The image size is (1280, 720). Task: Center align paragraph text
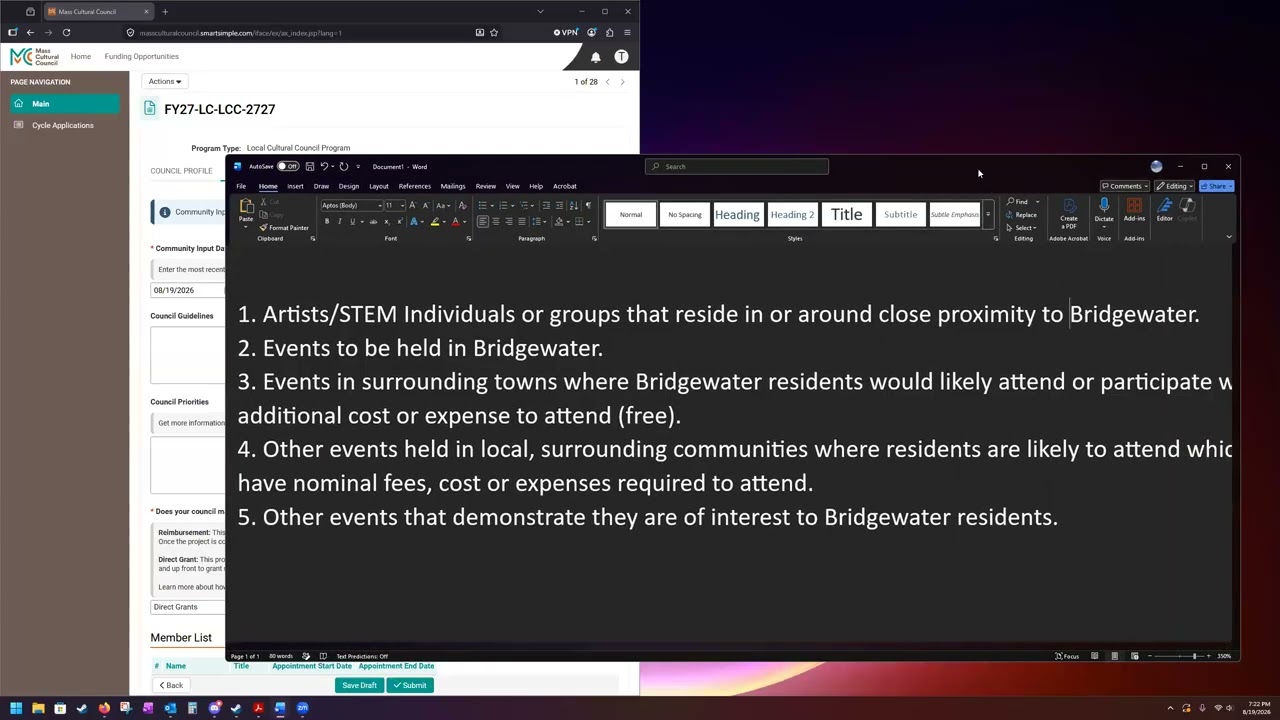[496, 222]
